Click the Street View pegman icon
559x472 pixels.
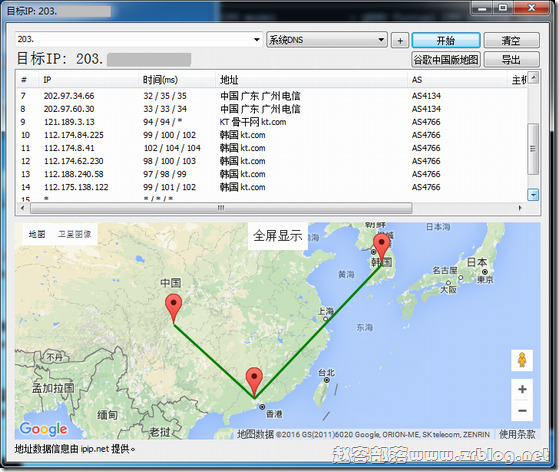[x=522, y=360]
